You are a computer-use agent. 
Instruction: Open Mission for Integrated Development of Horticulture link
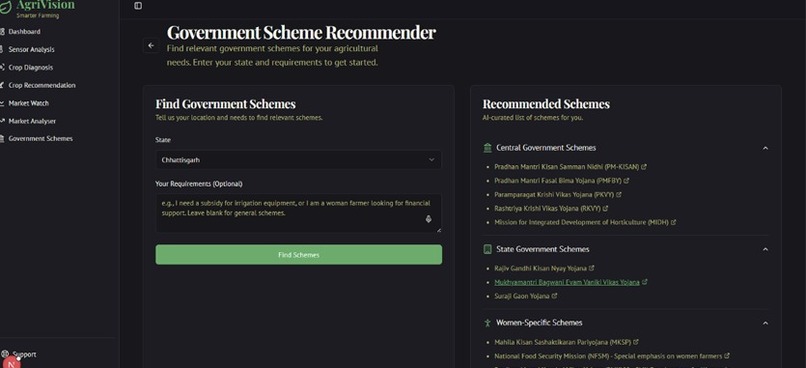[581, 222]
